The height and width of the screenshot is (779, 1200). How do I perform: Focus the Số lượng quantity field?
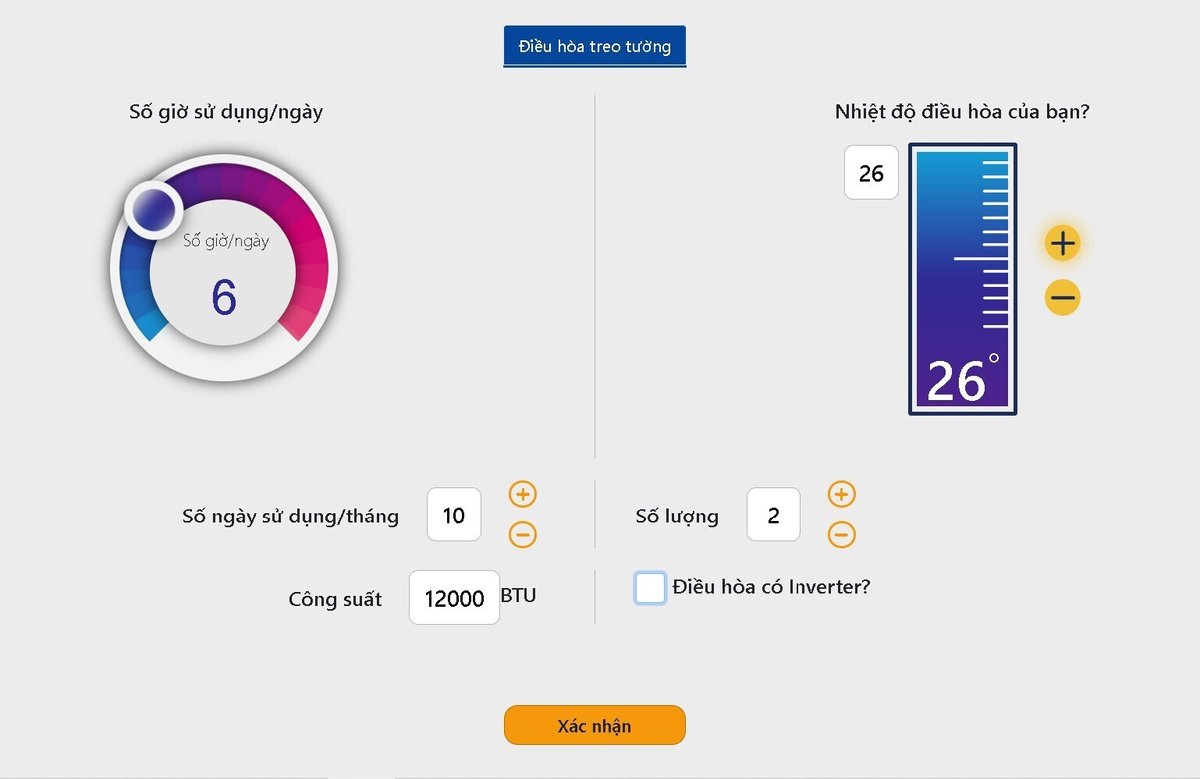(773, 515)
